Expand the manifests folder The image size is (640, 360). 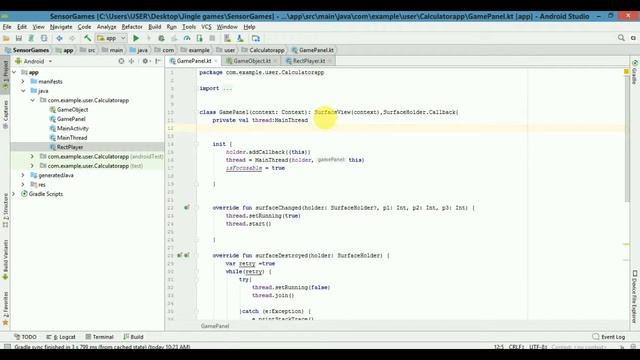[x=23, y=82]
